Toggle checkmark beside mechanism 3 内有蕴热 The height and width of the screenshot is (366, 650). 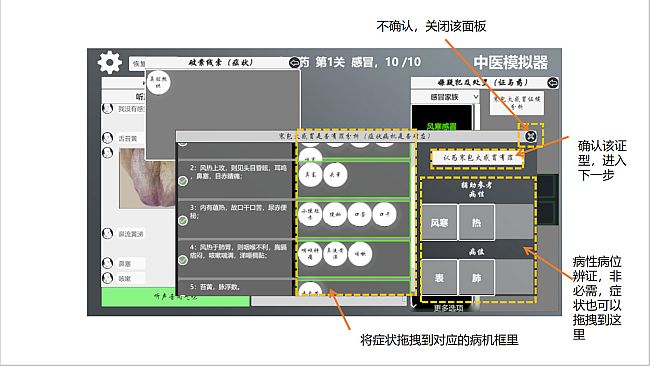183,221
